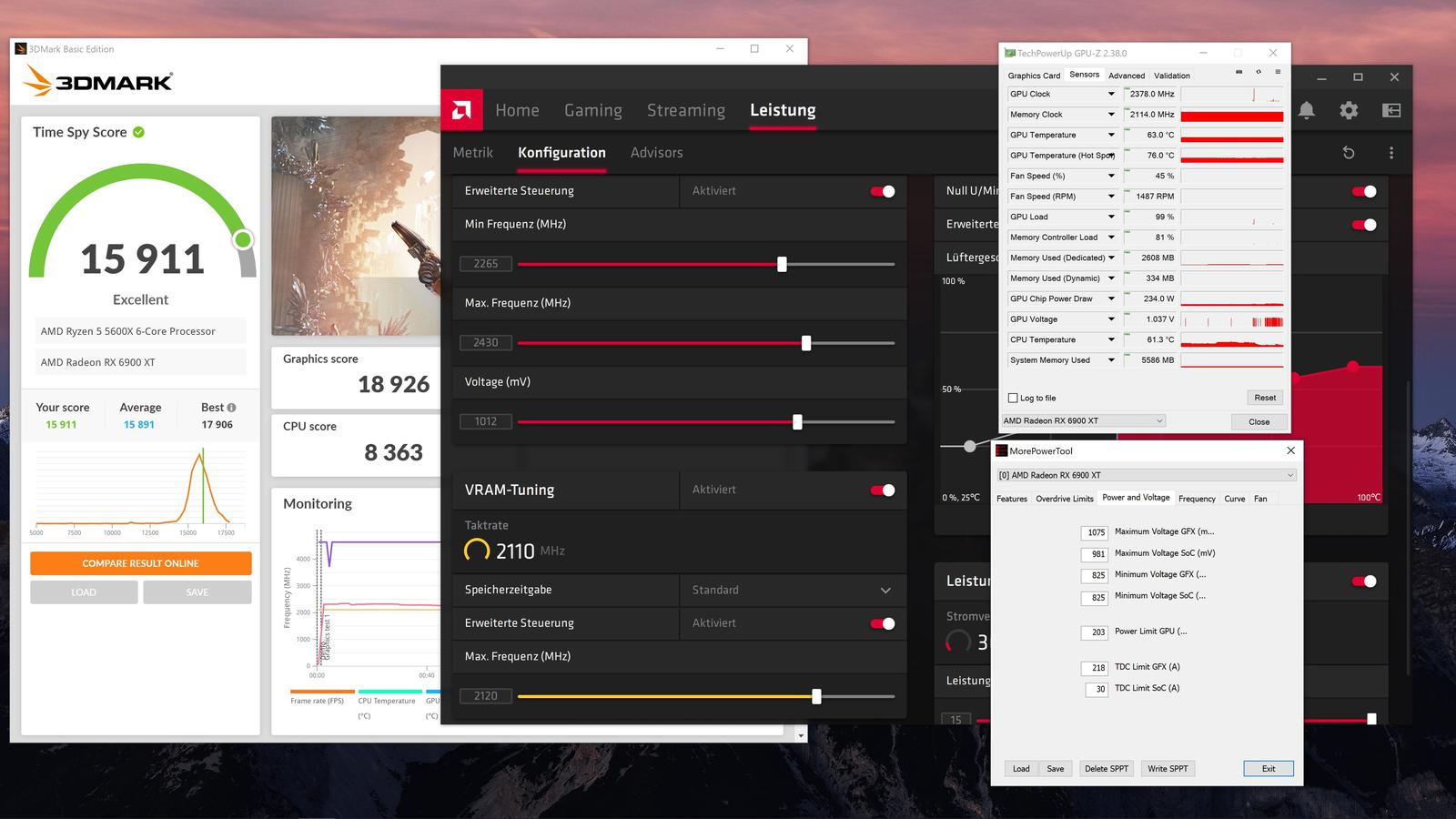The width and height of the screenshot is (1456, 819).
Task: Open the GPU Load sensor dropdown
Action: coord(1111,217)
